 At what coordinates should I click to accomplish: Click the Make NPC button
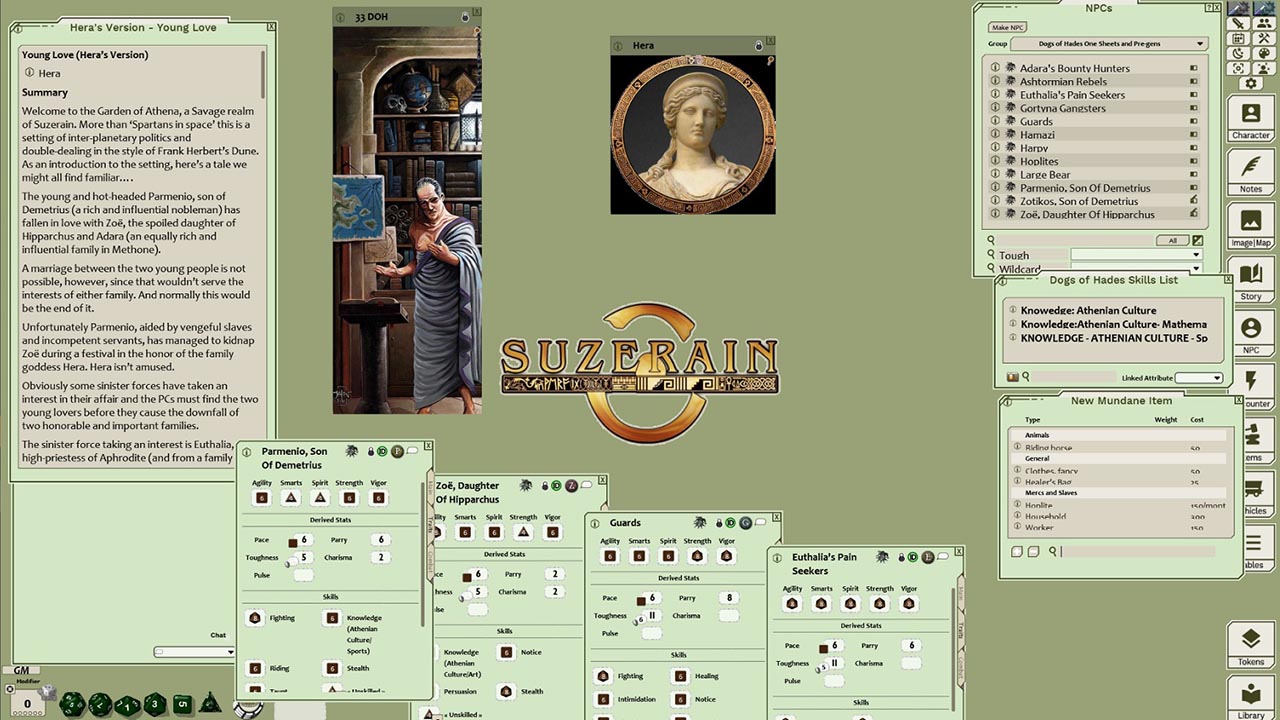(x=1007, y=27)
